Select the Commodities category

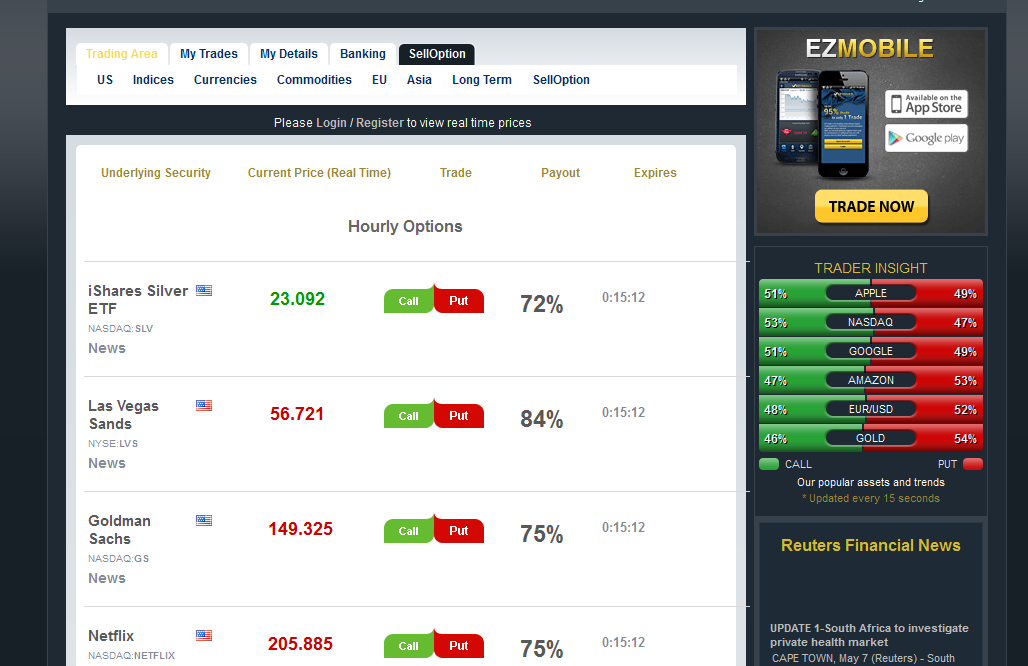(x=314, y=80)
